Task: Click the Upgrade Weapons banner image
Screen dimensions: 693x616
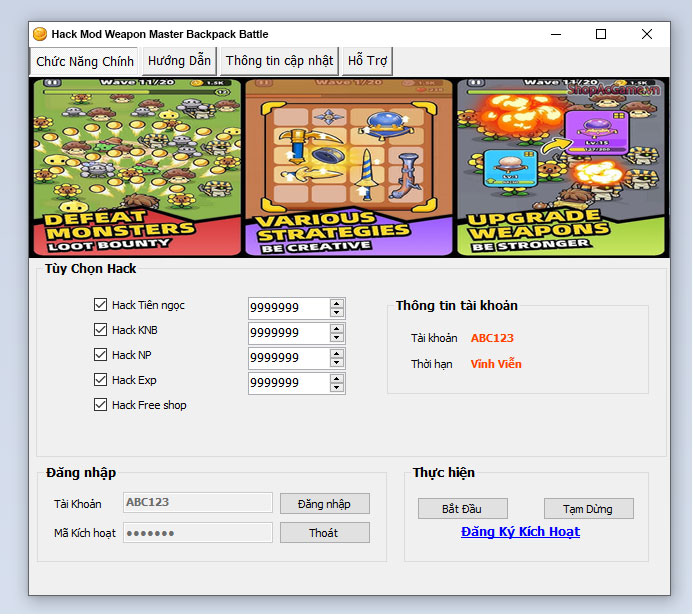Action: [x=561, y=167]
